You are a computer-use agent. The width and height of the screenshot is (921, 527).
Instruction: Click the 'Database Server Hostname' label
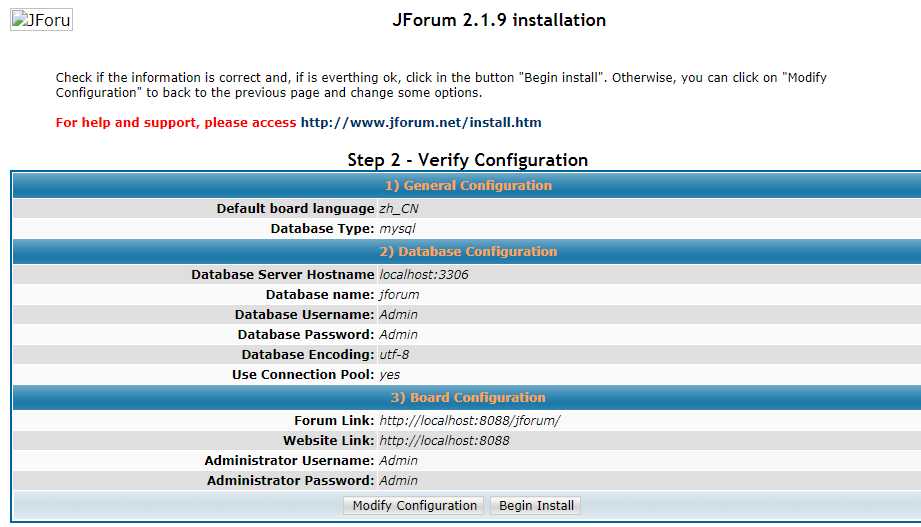coord(283,274)
